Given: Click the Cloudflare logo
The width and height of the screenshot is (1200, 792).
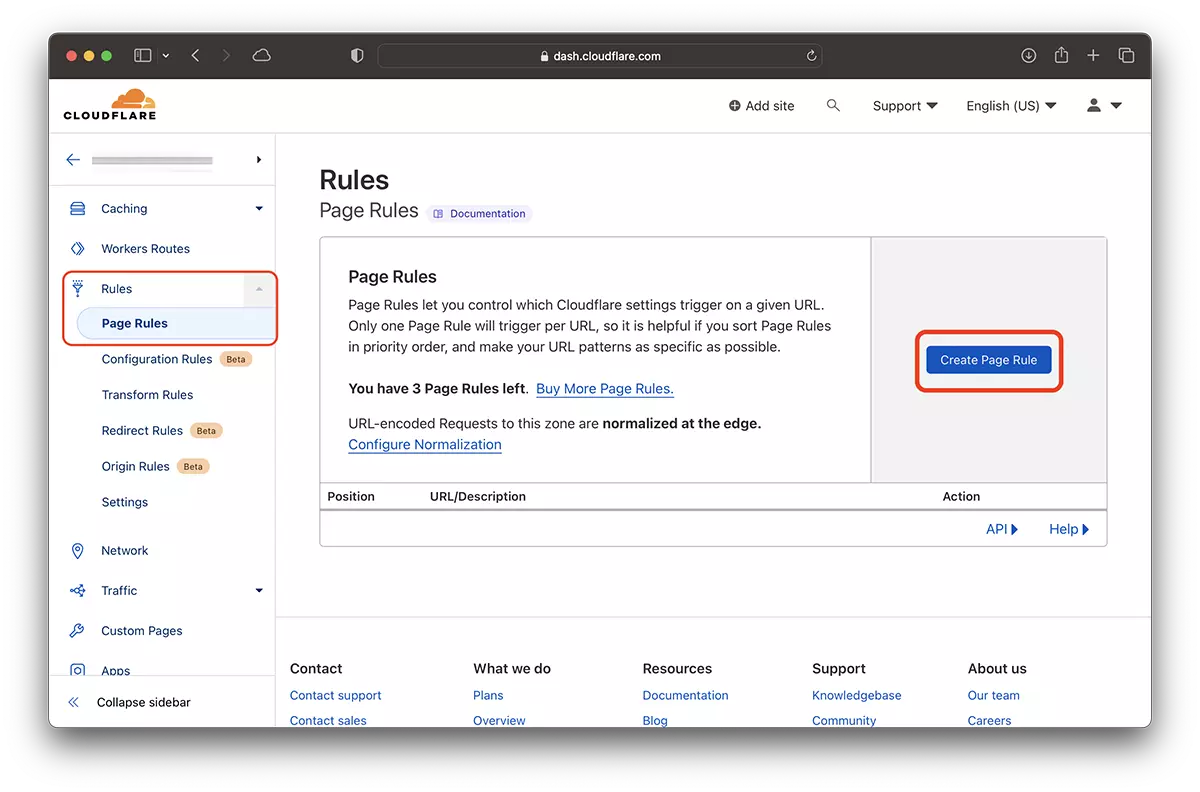Looking at the screenshot, I should click(109, 105).
